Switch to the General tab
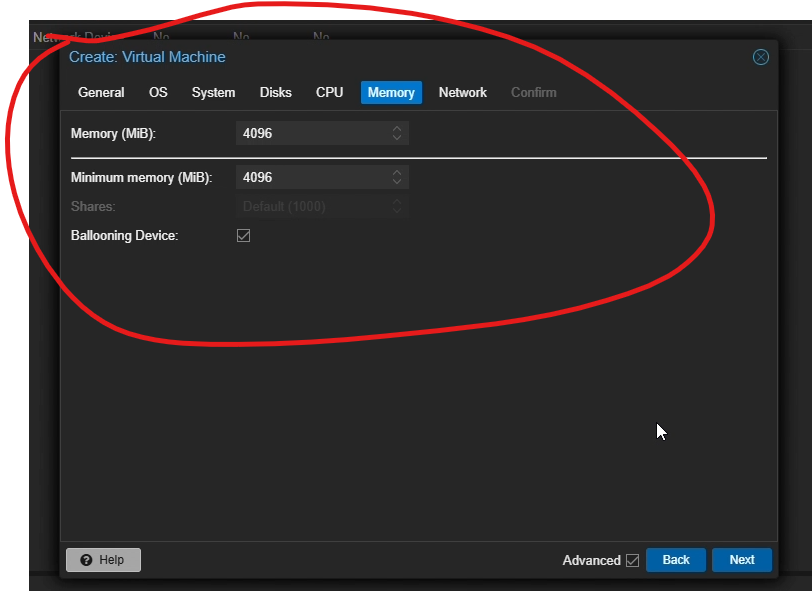Screen dimensions: 812x591 coord(101,93)
